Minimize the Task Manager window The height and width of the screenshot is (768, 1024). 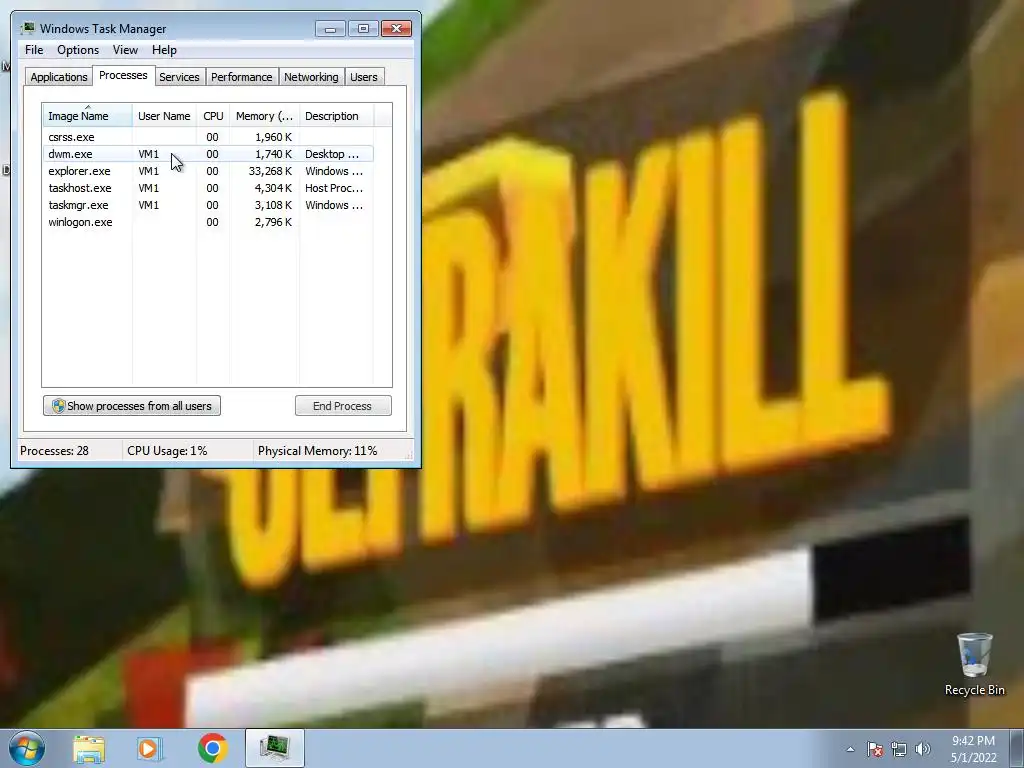(x=330, y=29)
